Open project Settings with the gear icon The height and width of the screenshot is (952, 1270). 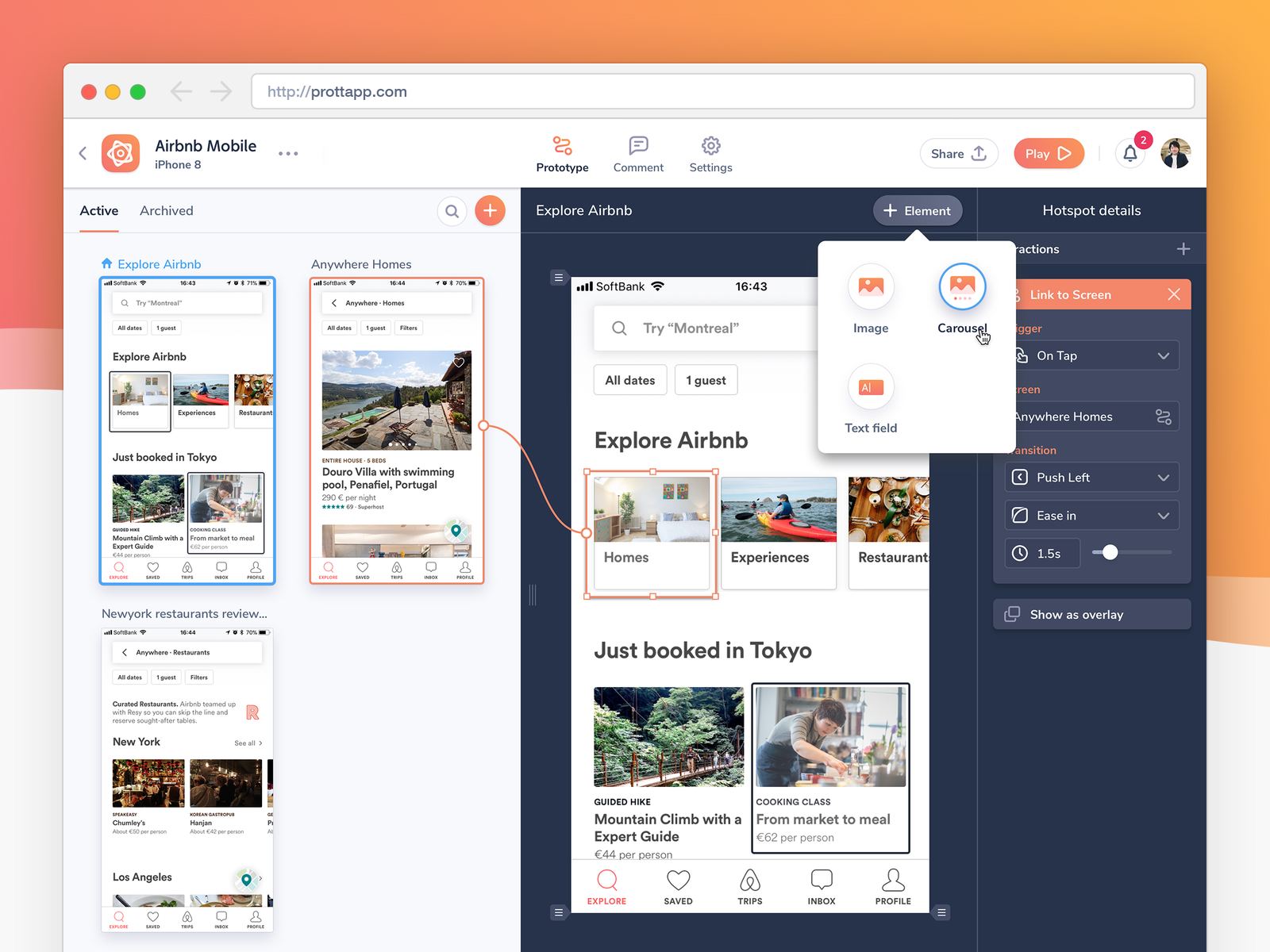710,153
